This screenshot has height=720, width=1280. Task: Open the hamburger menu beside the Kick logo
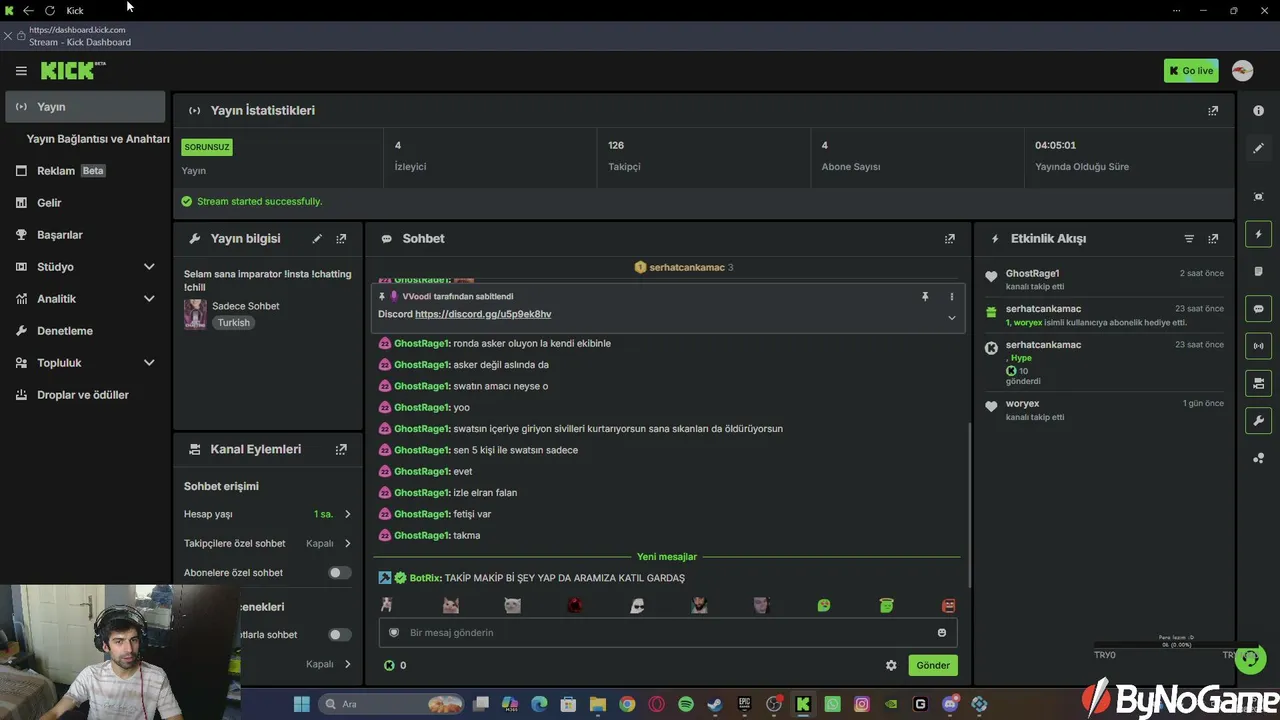[21, 71]
